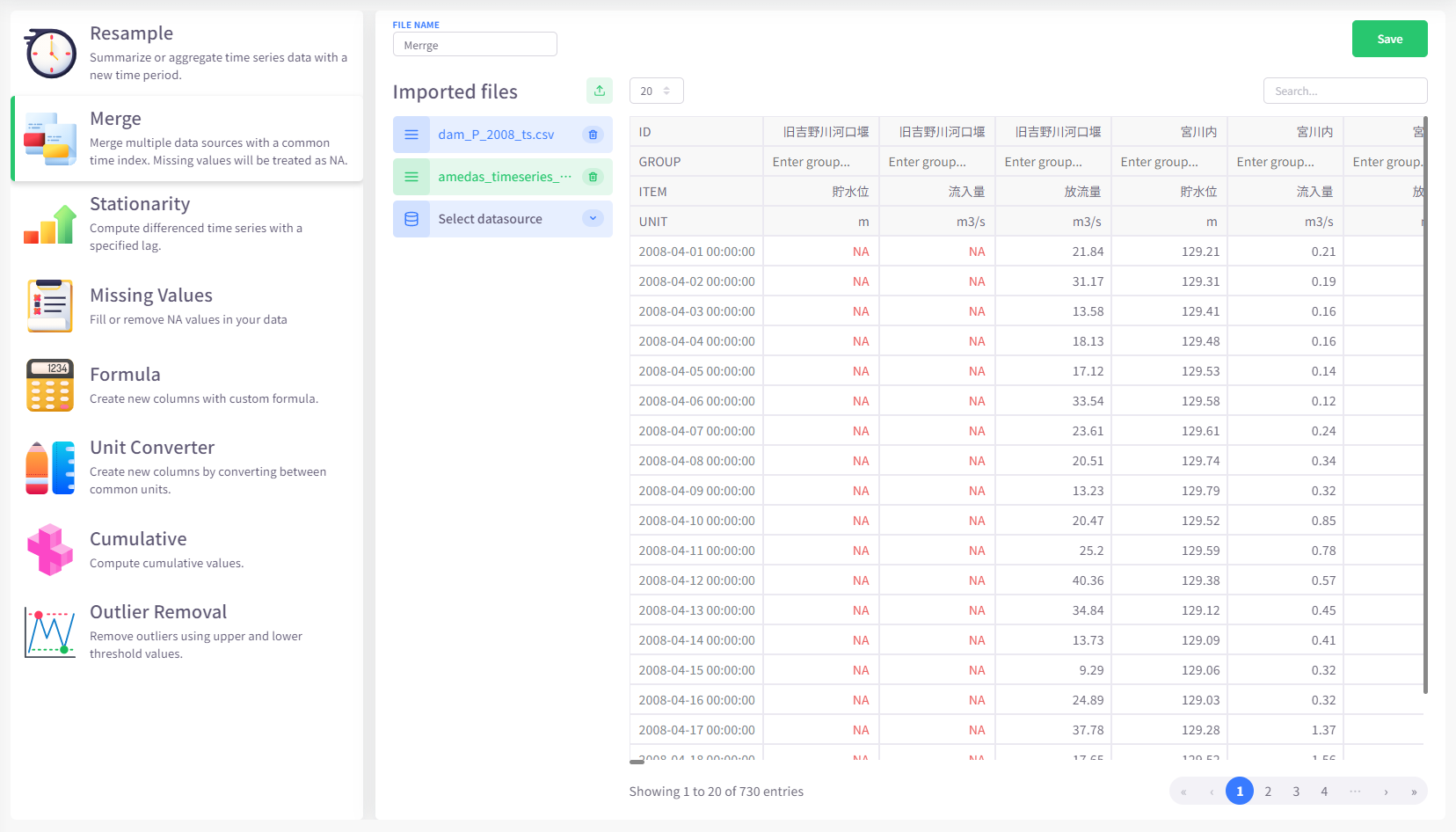
Task: Open the Formula calculator icon
Action: pyautogui.click(x=50, y=385)
